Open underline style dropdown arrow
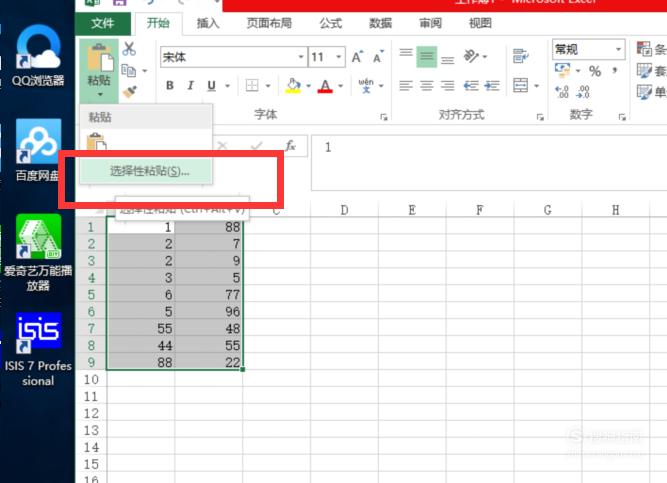Viewport: 667px width, 483px height. (x=228, y=86)
